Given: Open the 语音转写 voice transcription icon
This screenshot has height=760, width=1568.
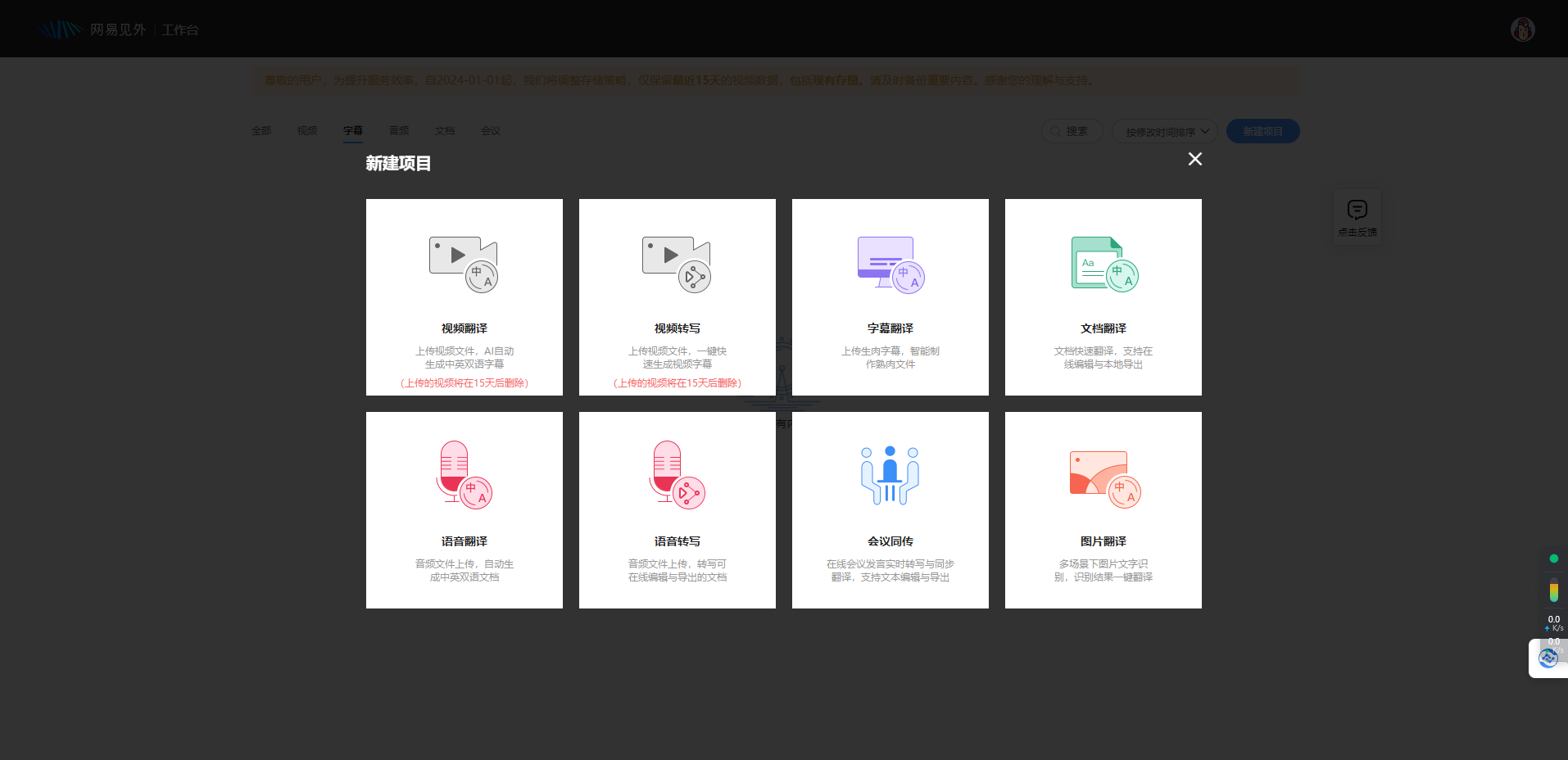Looking at the screenshot, I should [x=677, y=475].
